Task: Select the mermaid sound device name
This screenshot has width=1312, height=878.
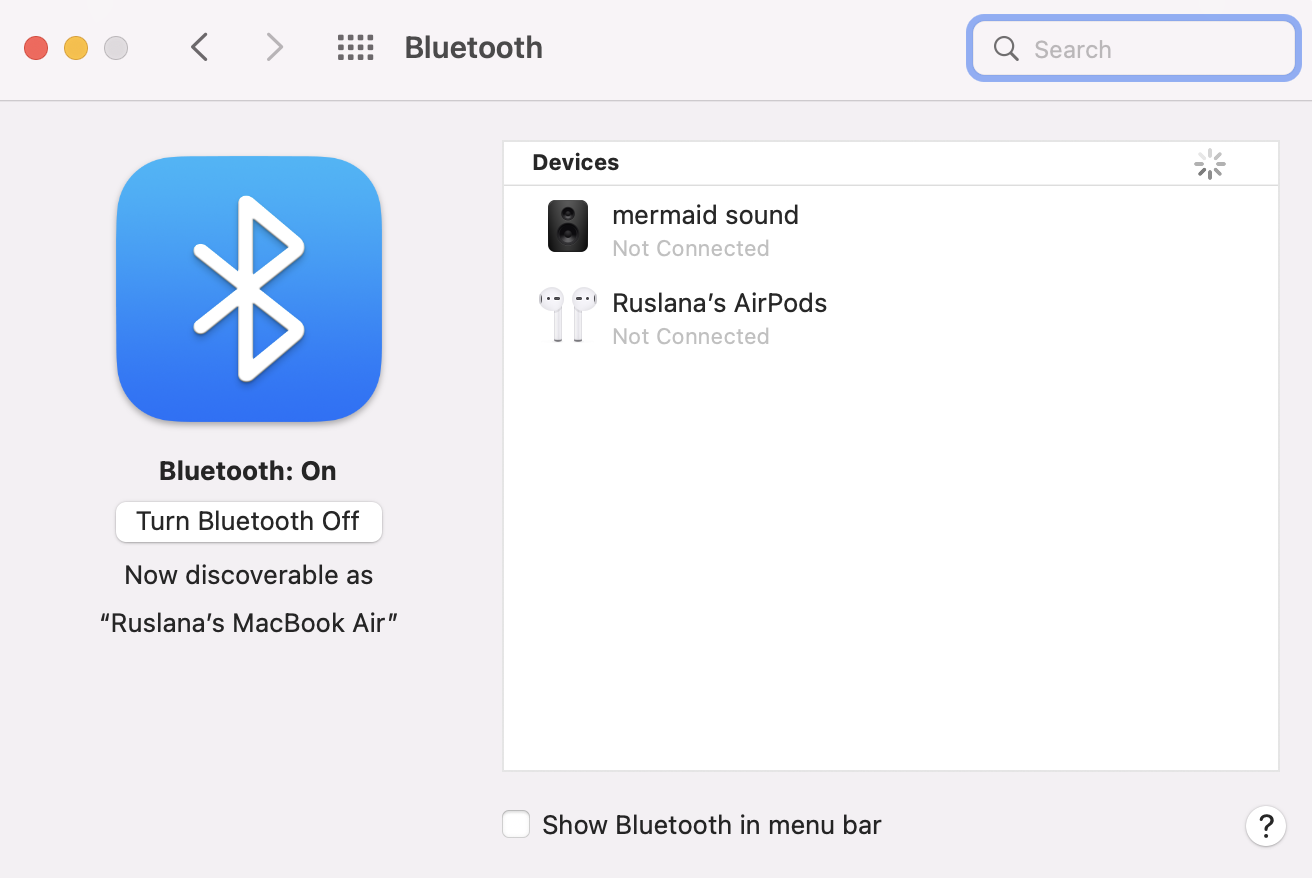Action: coord(705,215)
